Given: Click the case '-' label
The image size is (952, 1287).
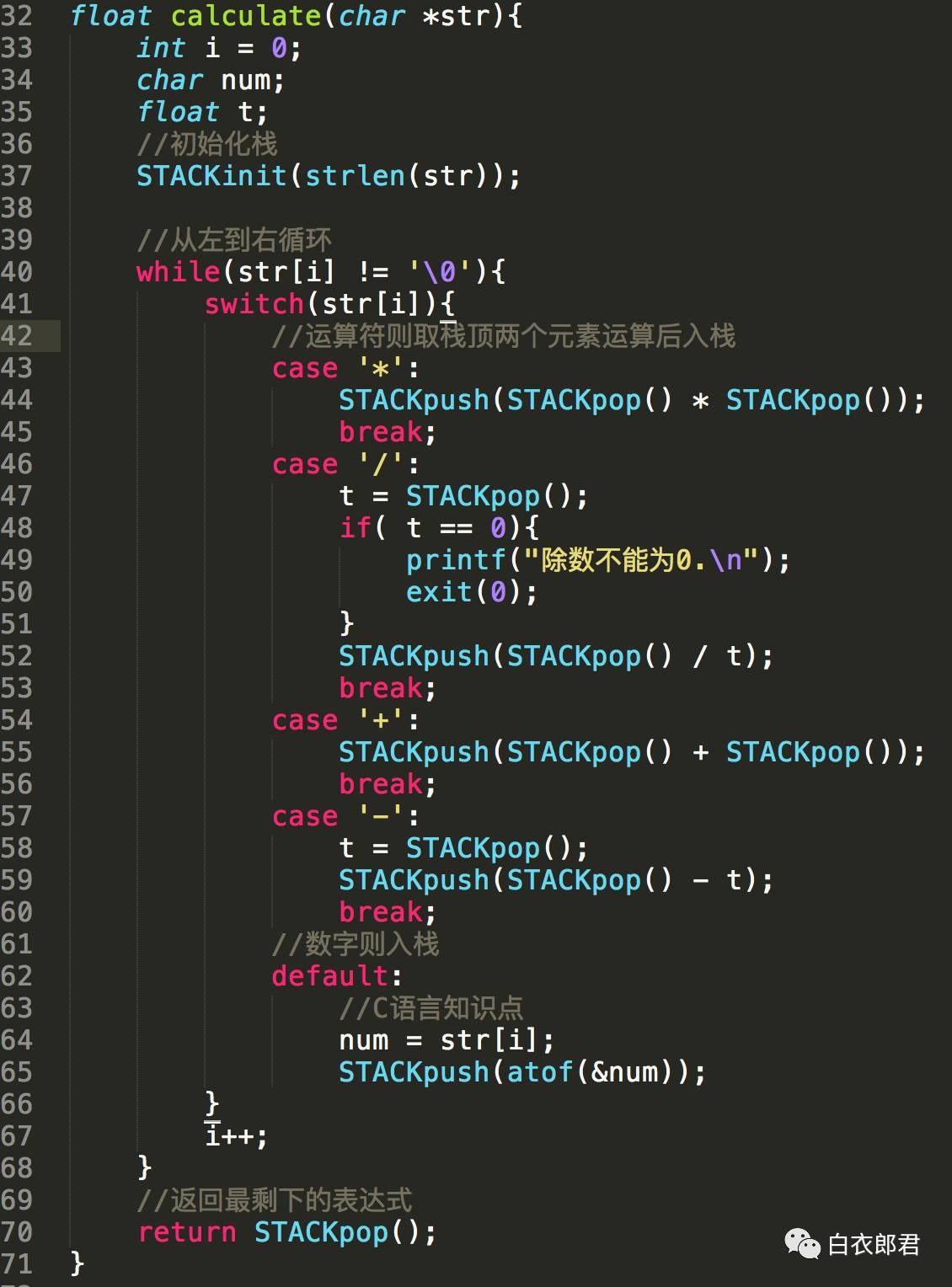Looking at the screenshot, I should pos(345,816).
